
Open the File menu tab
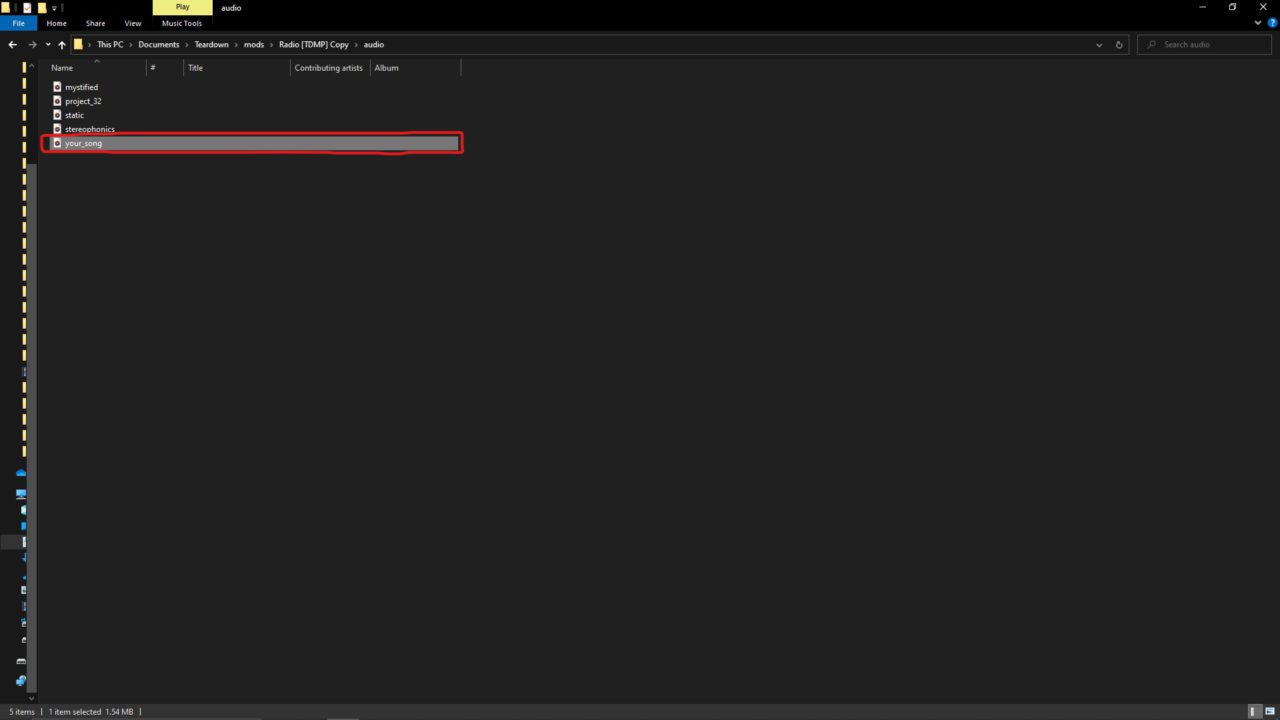point(18,23)
